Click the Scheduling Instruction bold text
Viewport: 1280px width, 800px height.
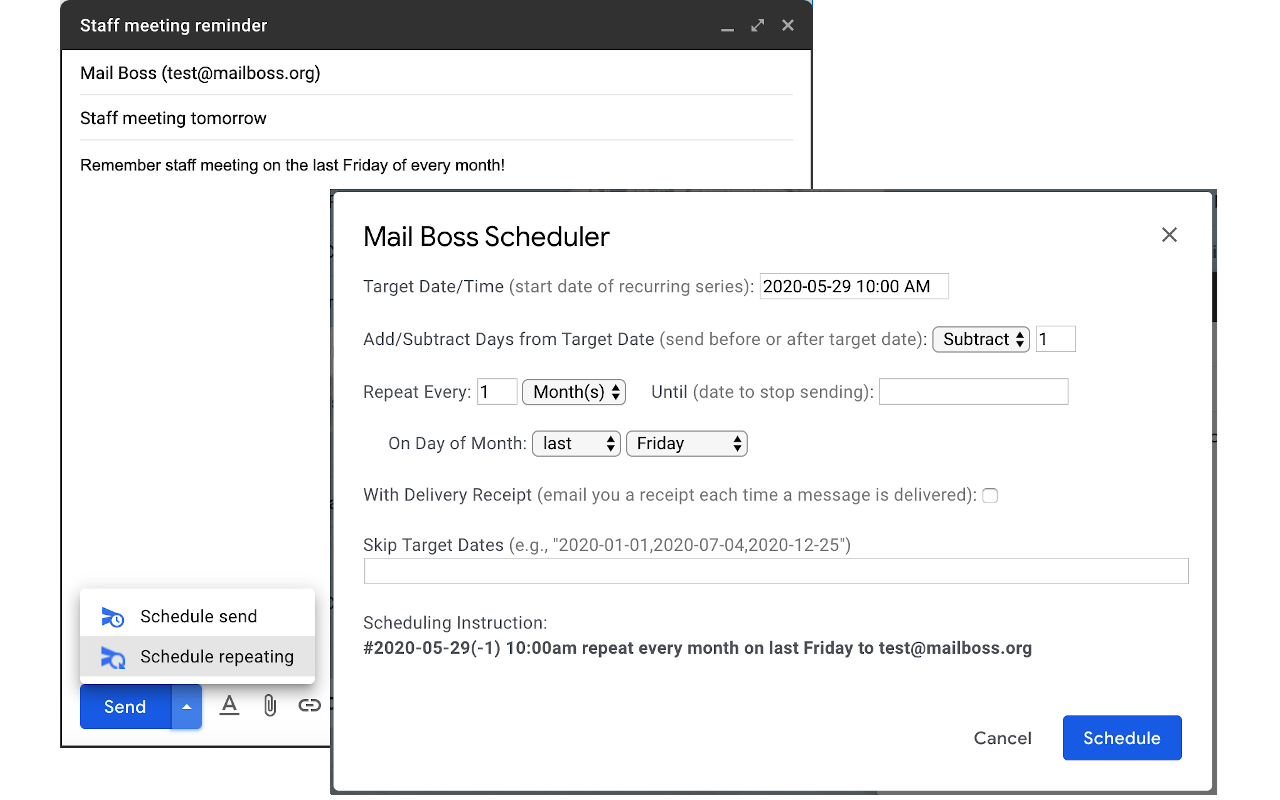point(698,648)
